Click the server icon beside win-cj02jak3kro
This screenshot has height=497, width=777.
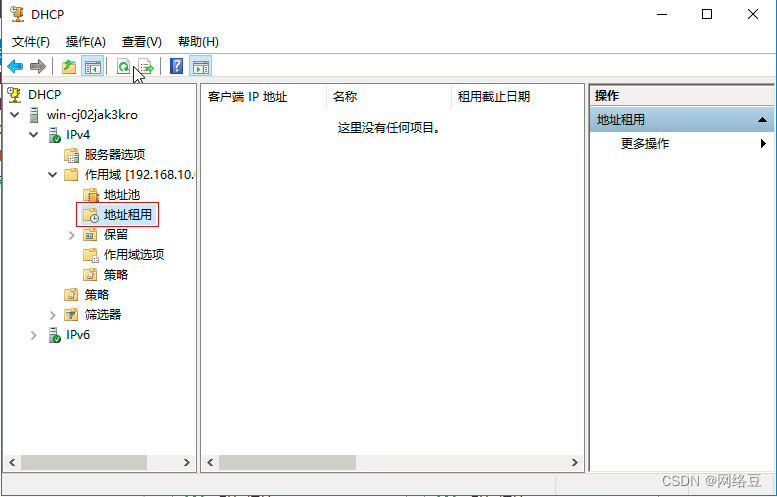tap(34, 115)
